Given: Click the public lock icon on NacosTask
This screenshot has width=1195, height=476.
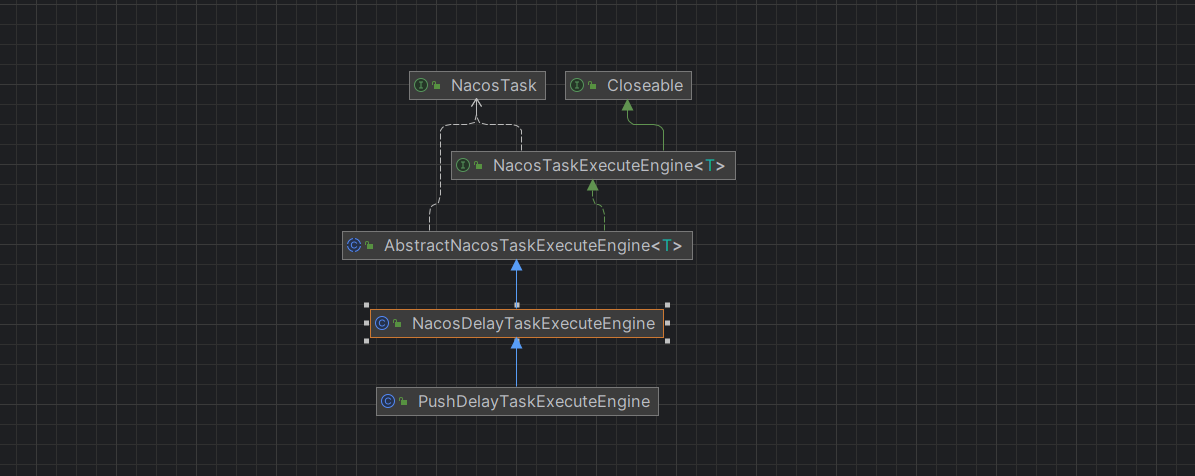Looking at the screenshot, I should pyautogui.click(x=436, y=86).
